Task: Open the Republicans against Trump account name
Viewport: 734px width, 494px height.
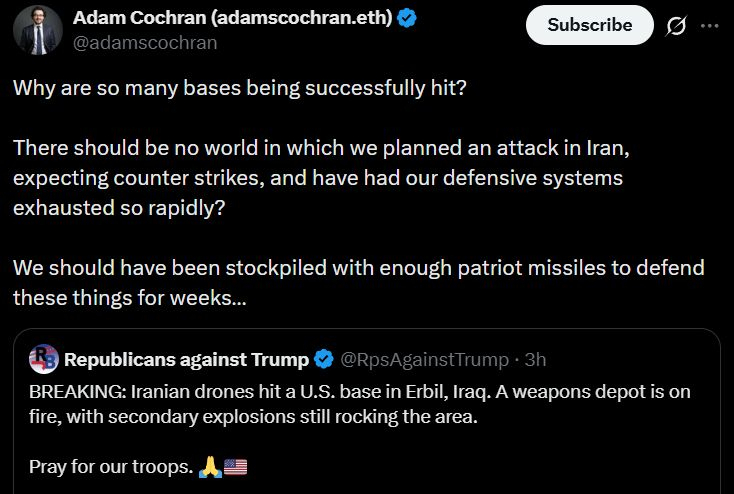Action: click(186, 359)
